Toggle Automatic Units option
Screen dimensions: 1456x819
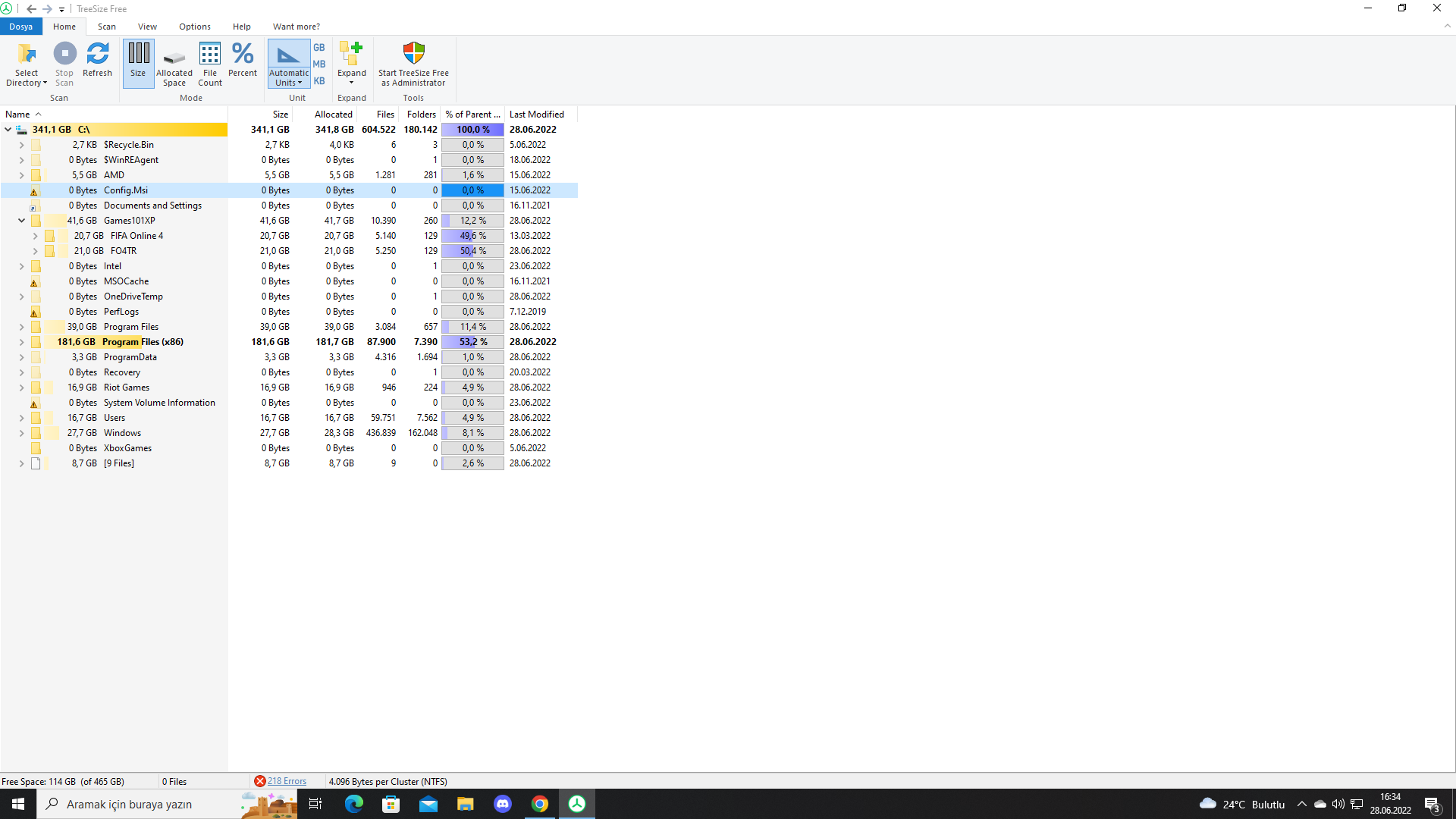click(x=288, y=64)
